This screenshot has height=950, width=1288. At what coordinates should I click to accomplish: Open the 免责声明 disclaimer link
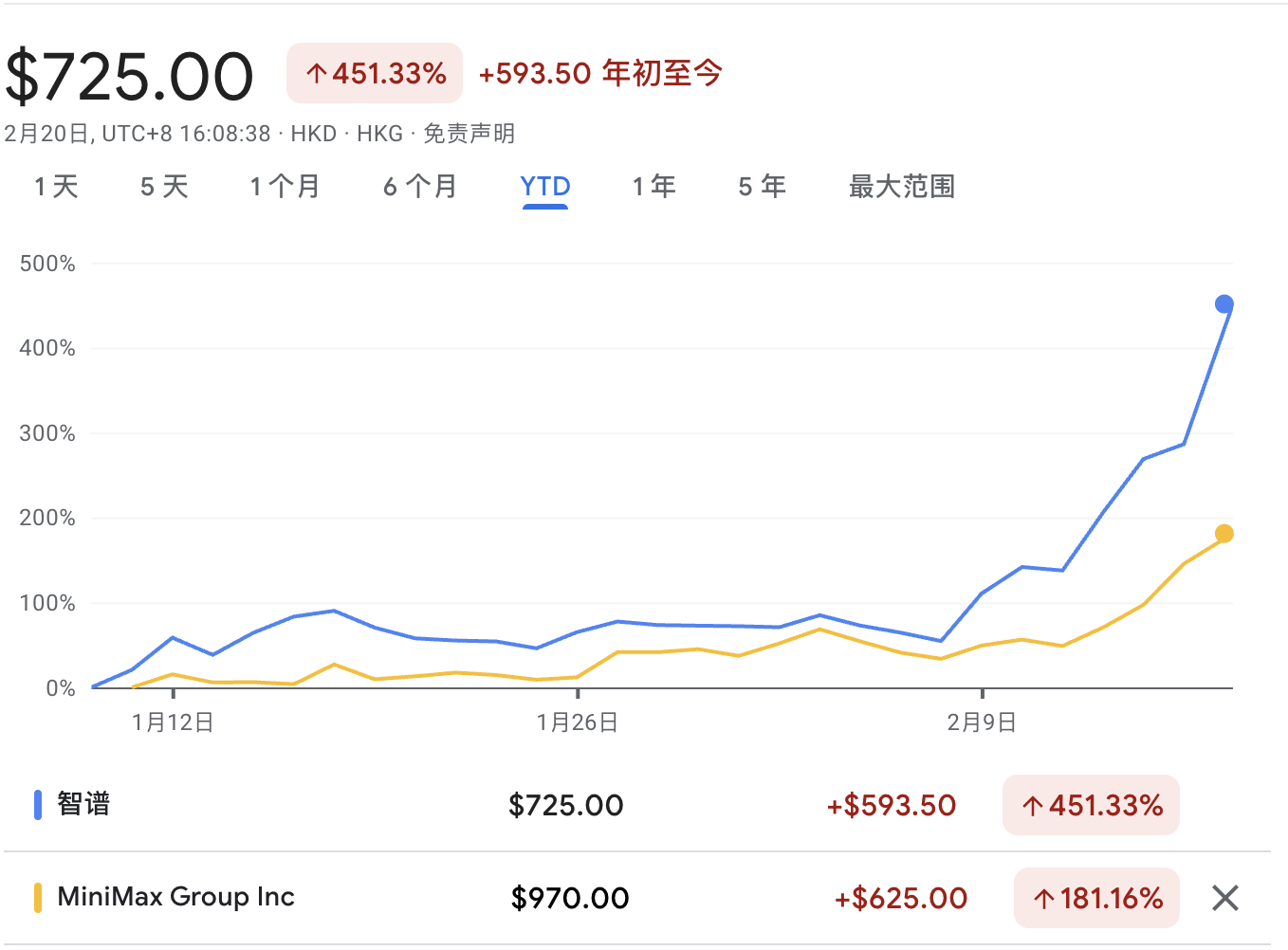point(469,134)
